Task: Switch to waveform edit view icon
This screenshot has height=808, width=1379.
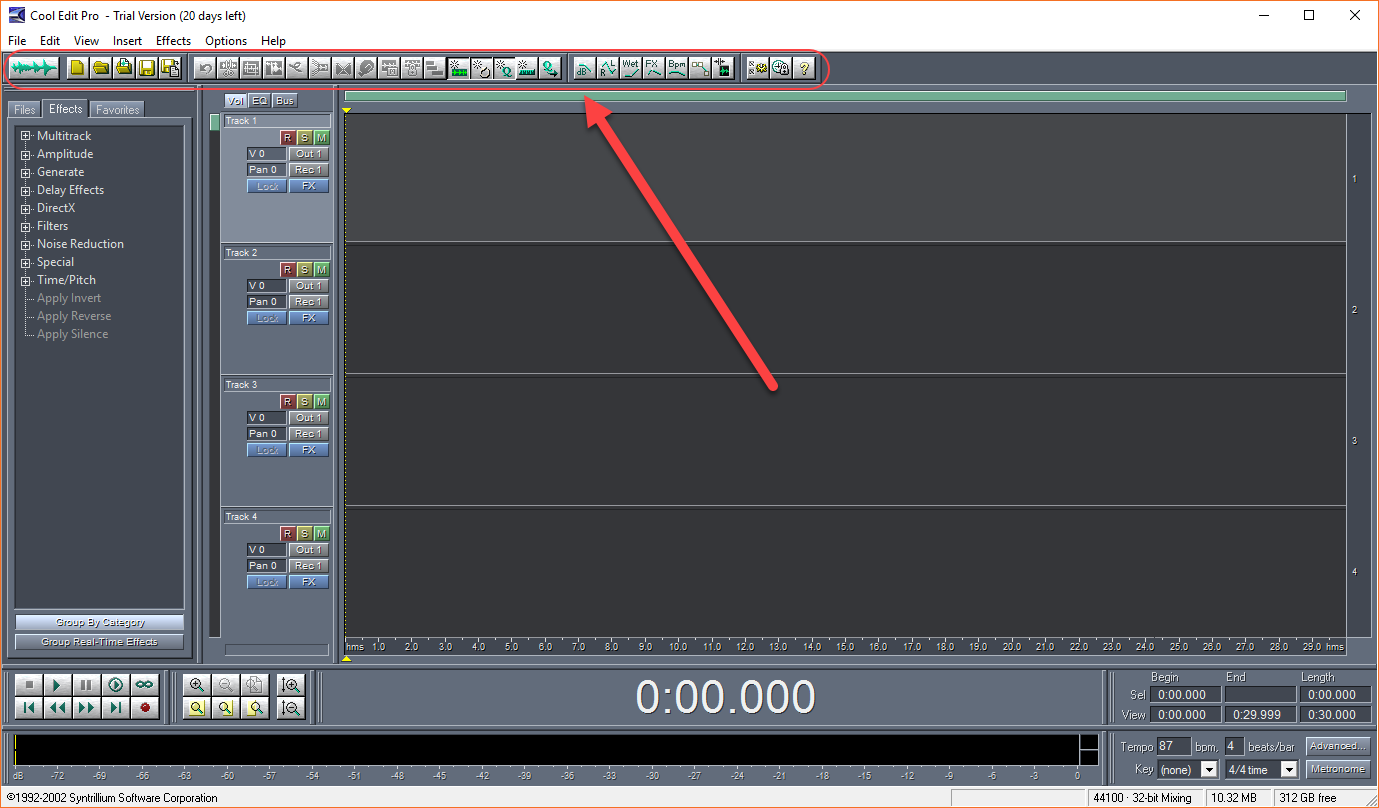Action: pyautogui.click(x=36, y=69)
